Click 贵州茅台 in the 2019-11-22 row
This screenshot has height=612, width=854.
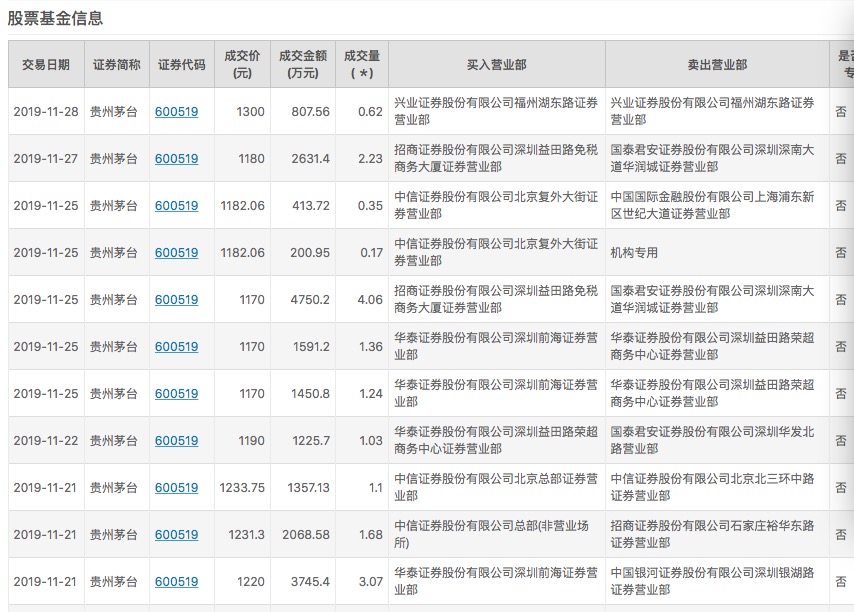113,440
